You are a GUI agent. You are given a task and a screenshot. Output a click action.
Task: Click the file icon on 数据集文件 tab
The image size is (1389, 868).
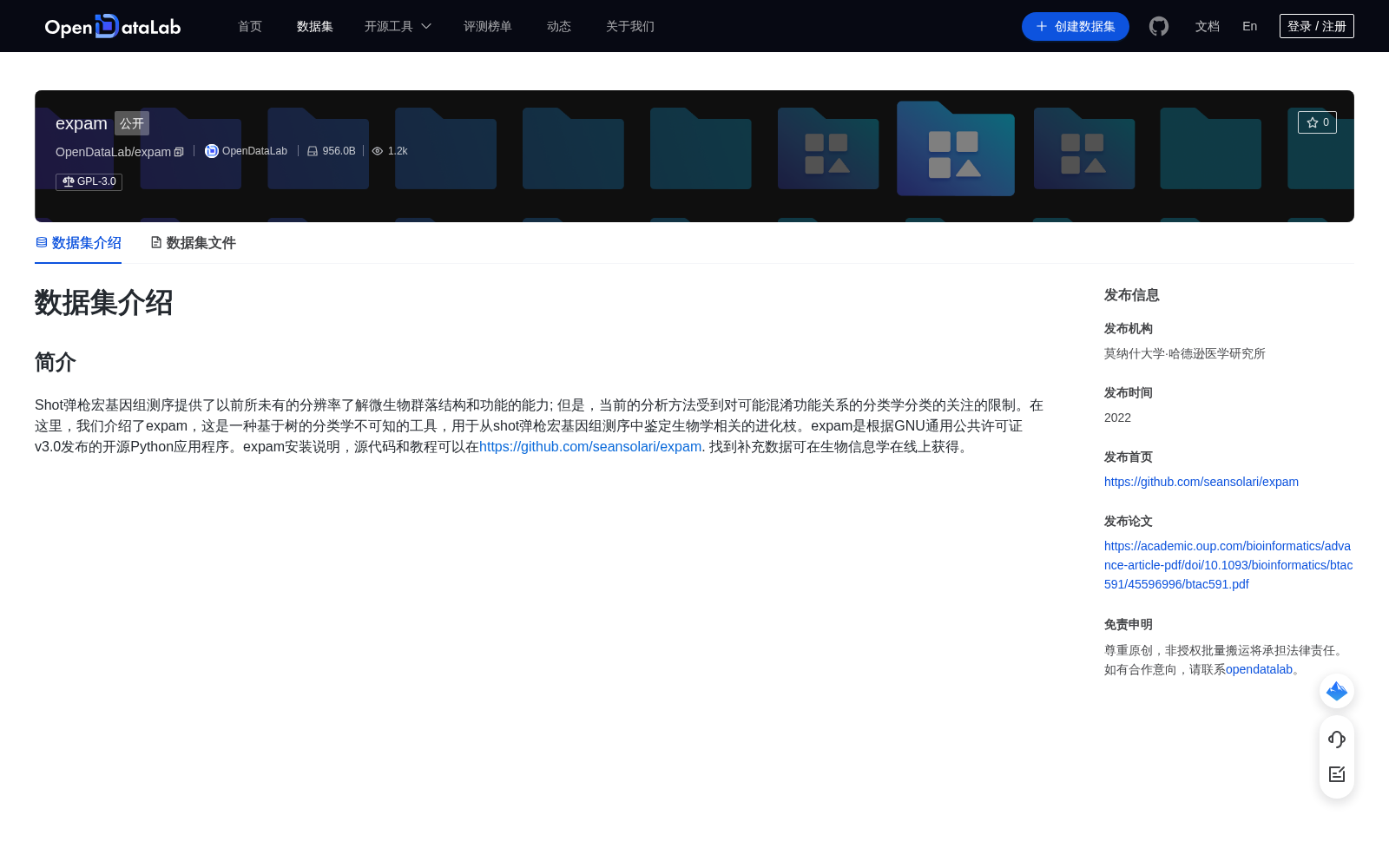point(156,242)
